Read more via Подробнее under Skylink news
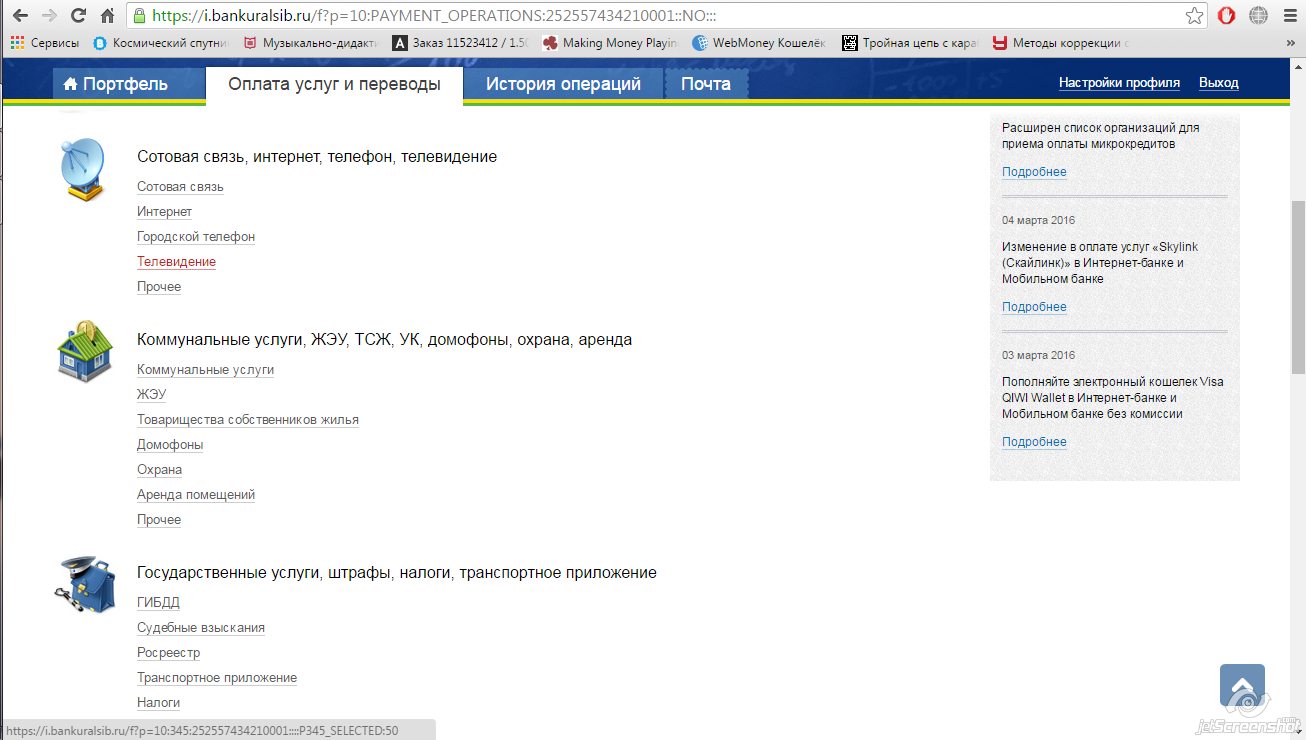This screenshot has height=740, width=1306. coord(1034,307)
